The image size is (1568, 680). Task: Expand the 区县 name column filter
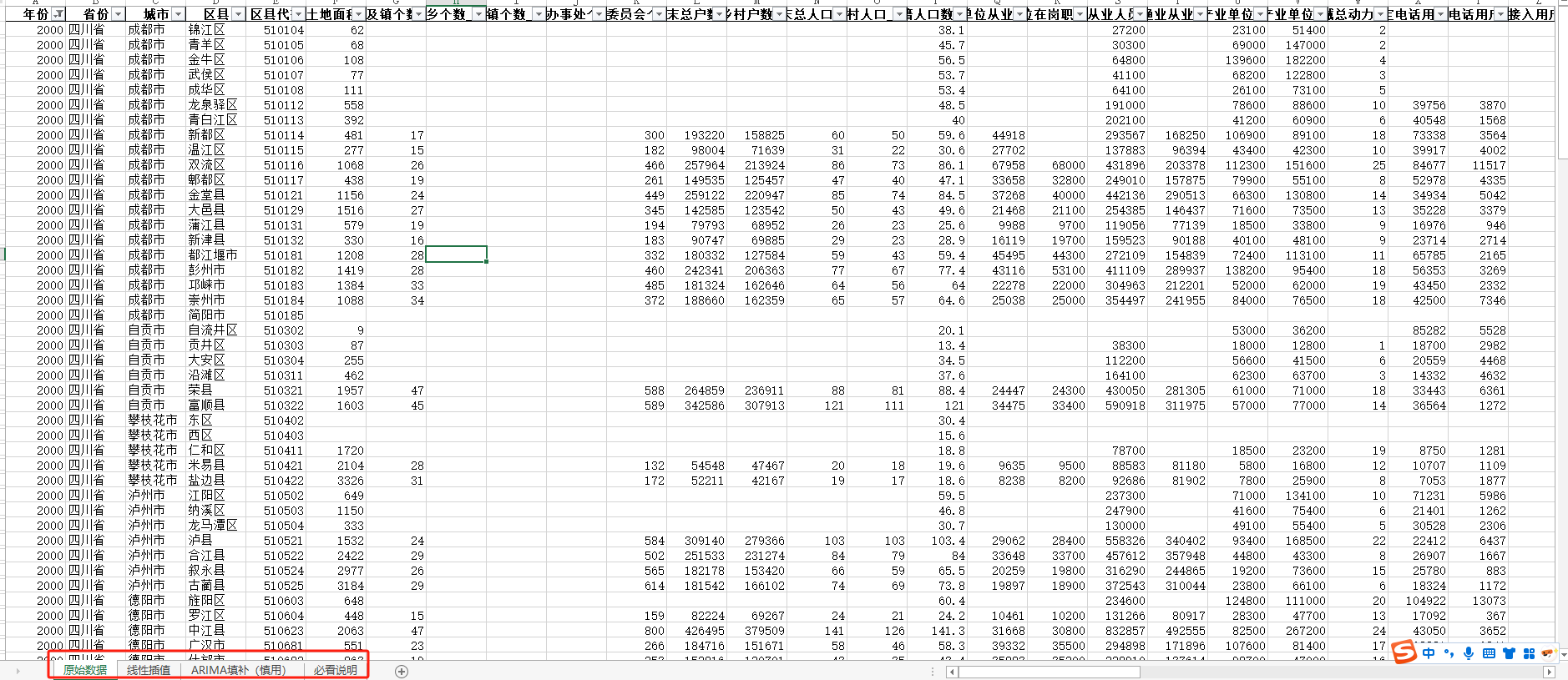(x=238, y=14)
